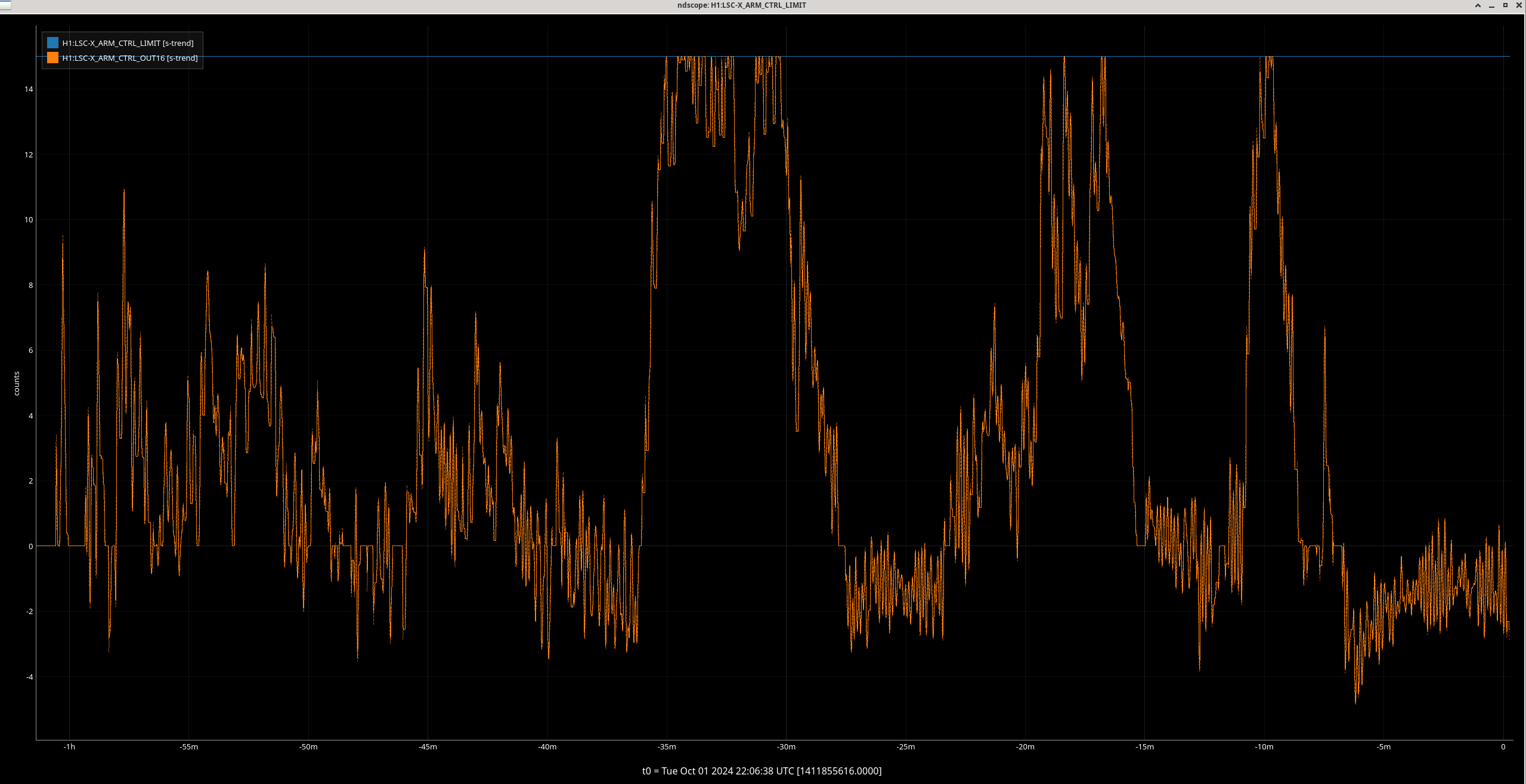
Task: Click the orange H1:LSC-X_ARM_CTRL_OUT16 legend swatch
Action: 52,58
